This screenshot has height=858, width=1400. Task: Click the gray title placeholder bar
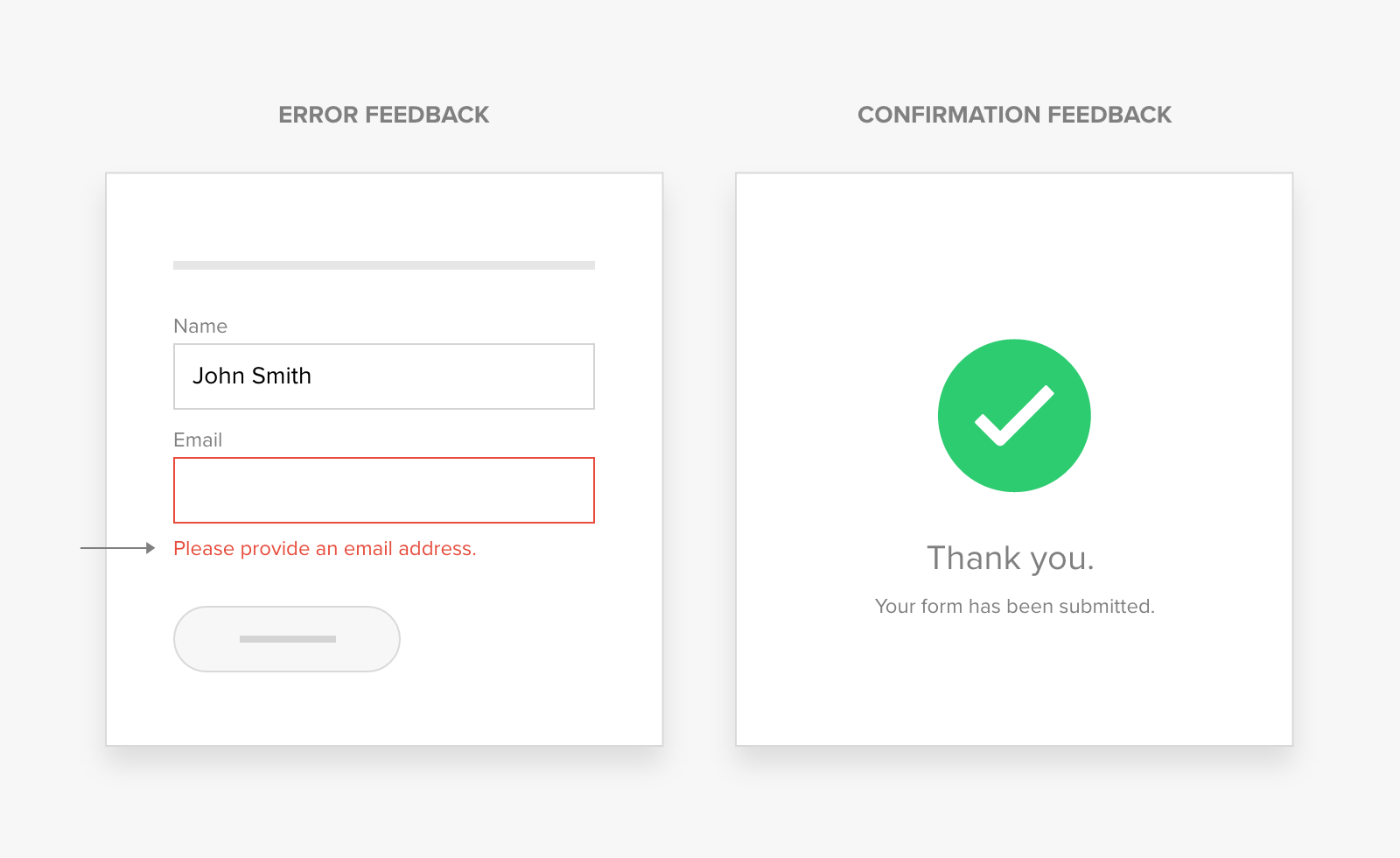[x=384, y=265]
